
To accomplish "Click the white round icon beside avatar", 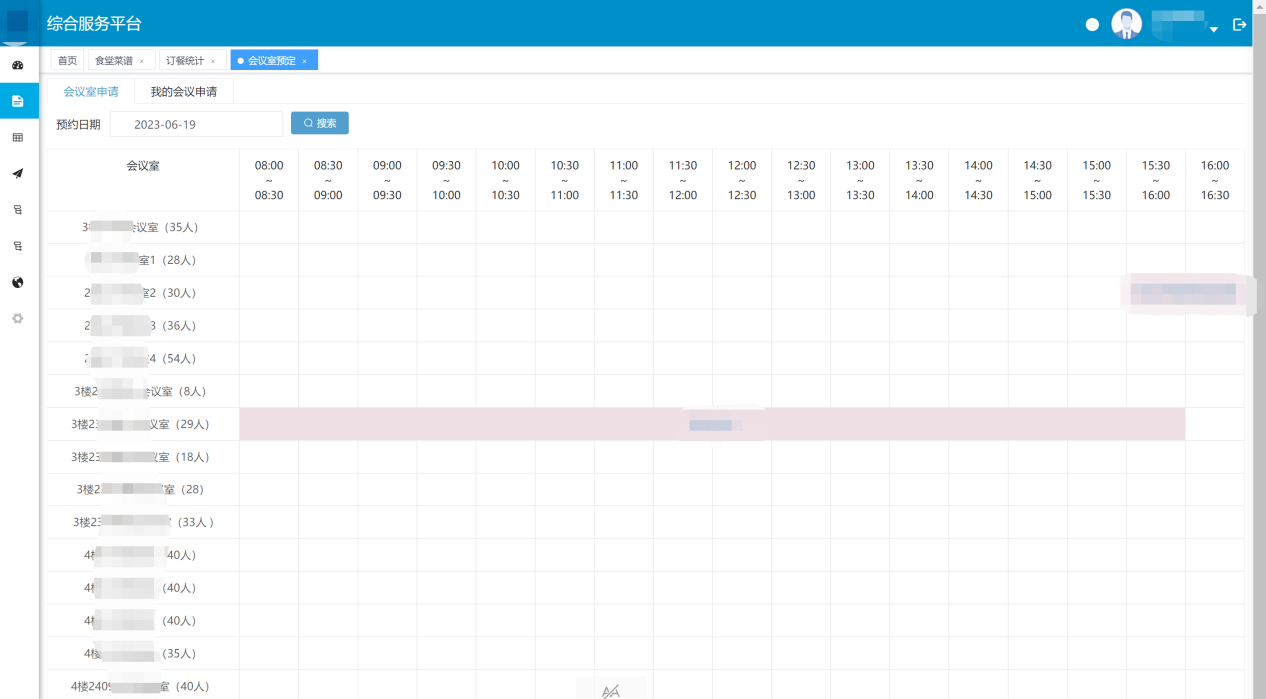I will click(x=1092, y=25).
